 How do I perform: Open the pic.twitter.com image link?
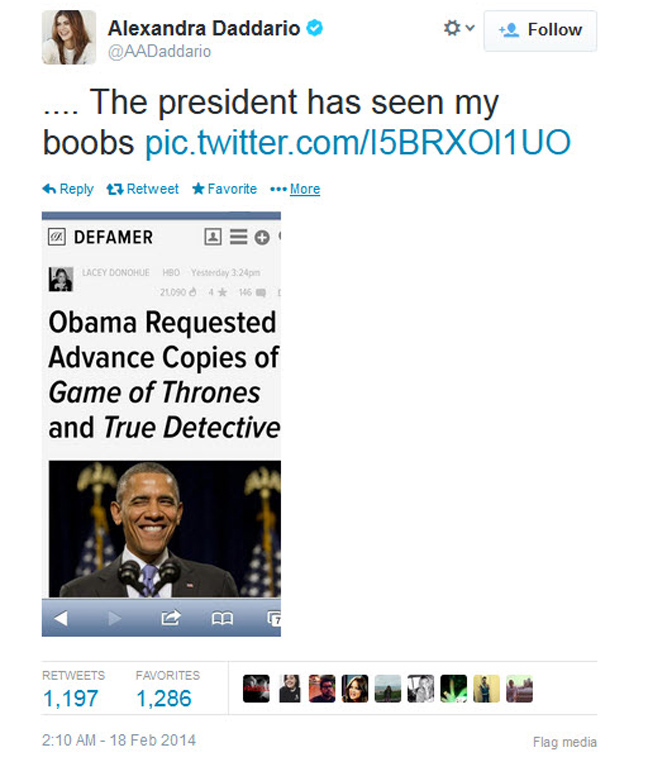pos(358,143)
